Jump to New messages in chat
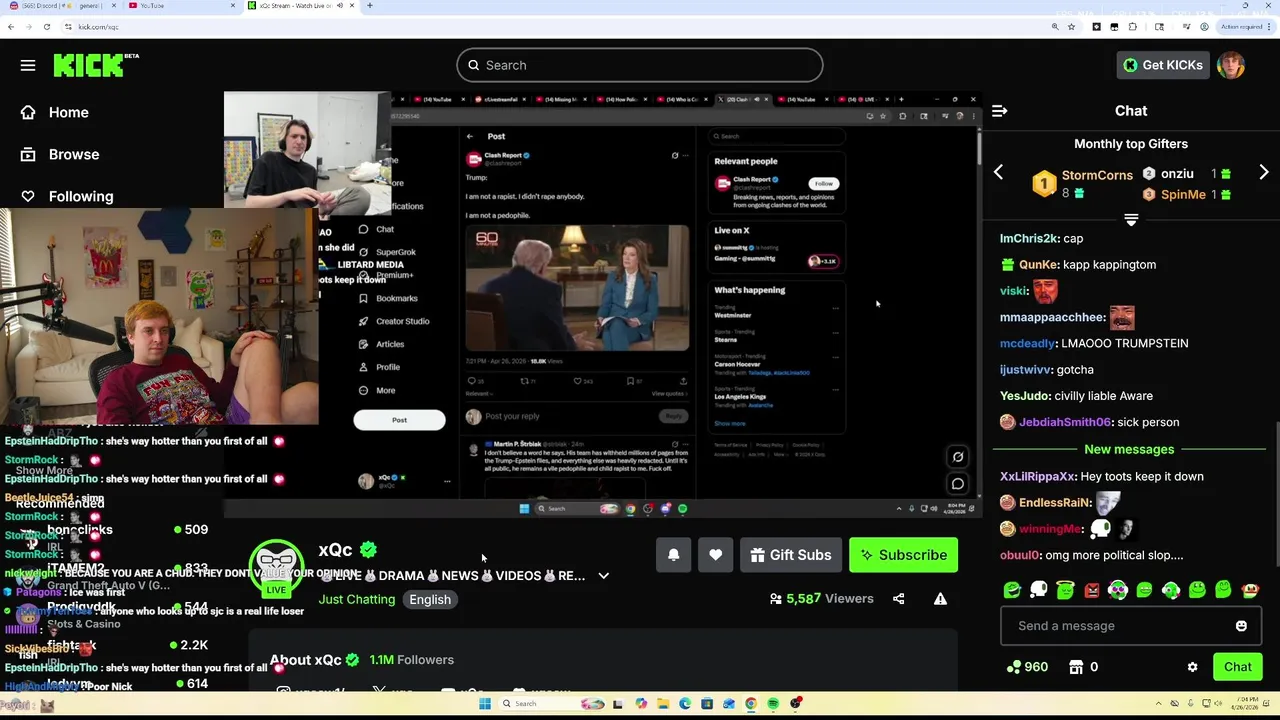Screen dimensions: 1280x720 point(1129,450)
